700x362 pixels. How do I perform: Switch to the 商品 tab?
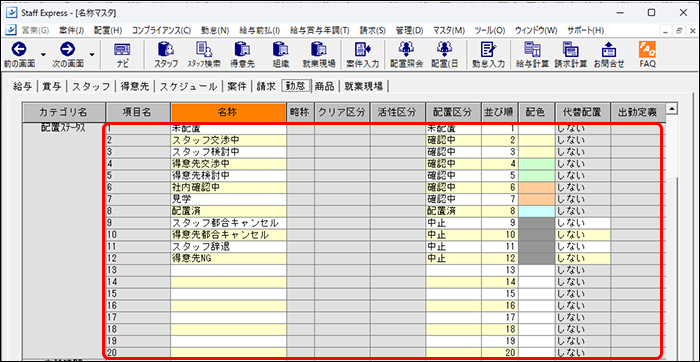(x=324, y=87)
